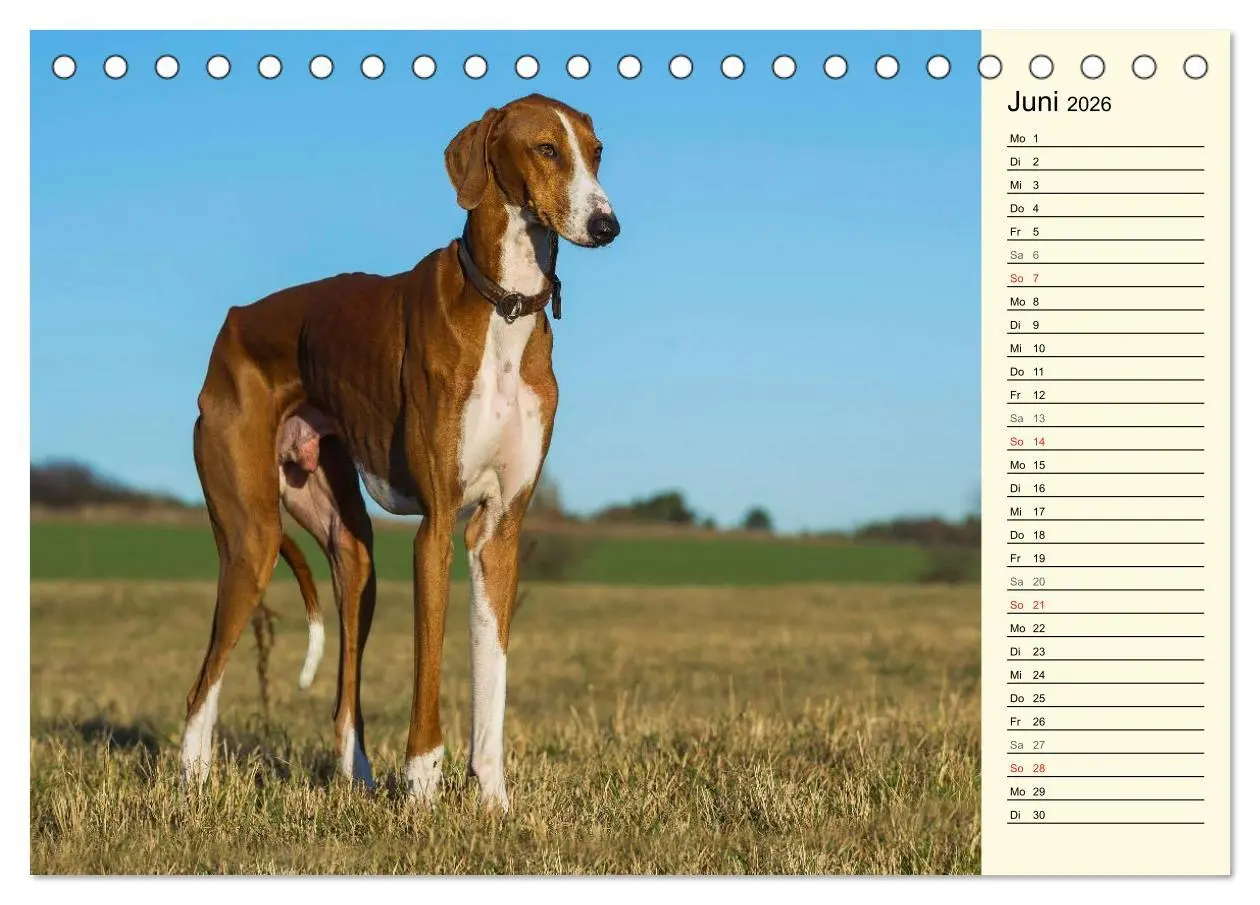Select the date row 'Do 18'
Screen dimensions: 1260x905
tap(1105, 535)
